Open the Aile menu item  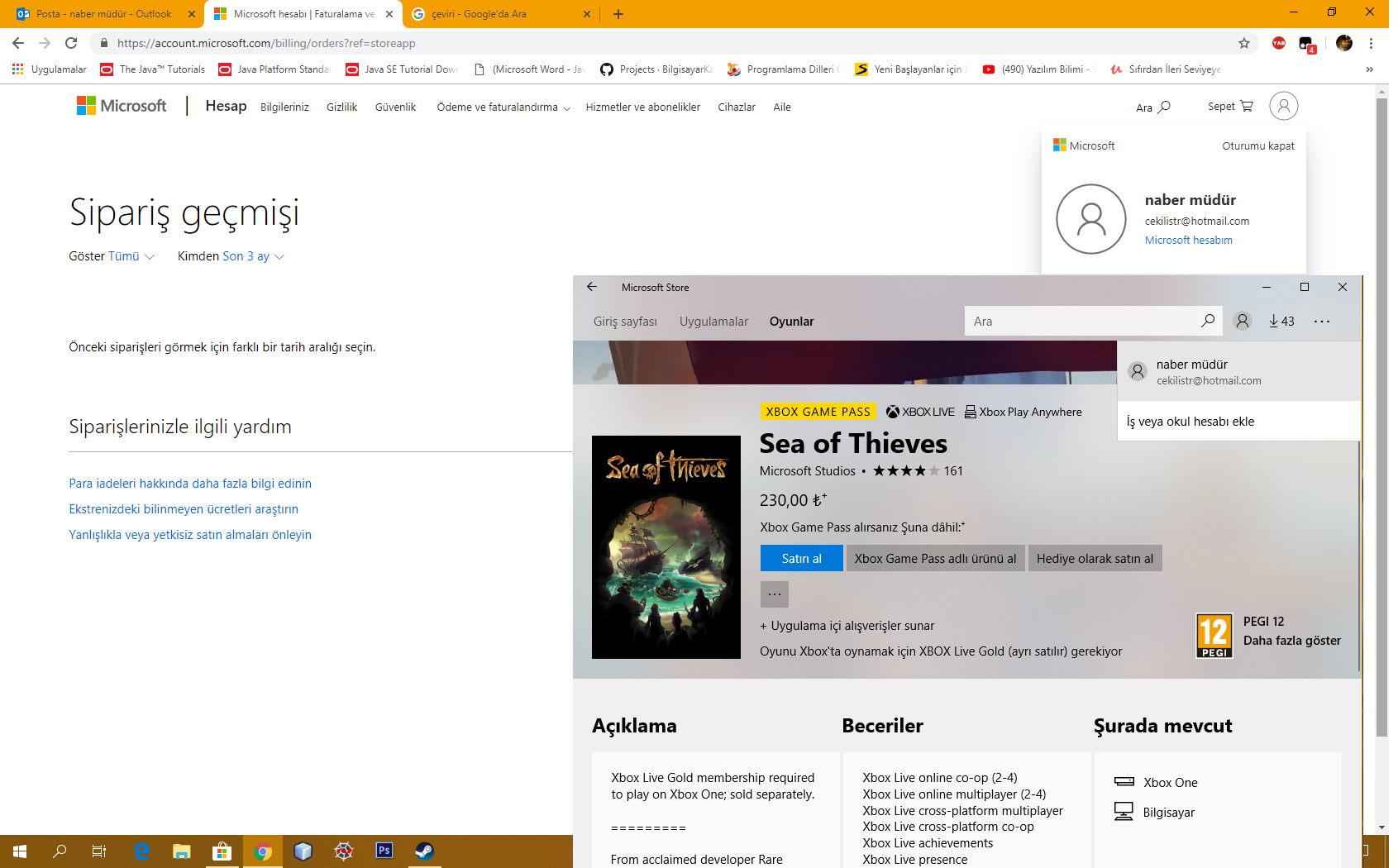(782, 107)
